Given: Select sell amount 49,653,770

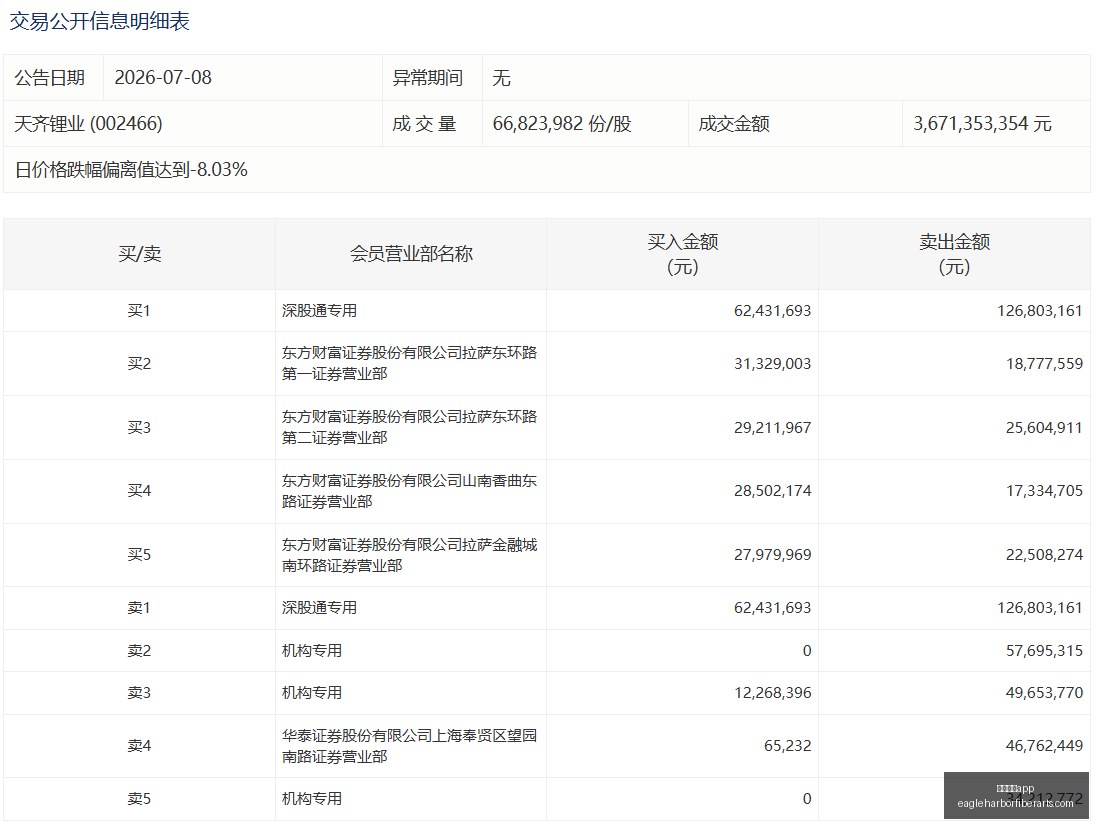Looking at the screenshot, I should pyautogui.click(x=1045, y=692).
